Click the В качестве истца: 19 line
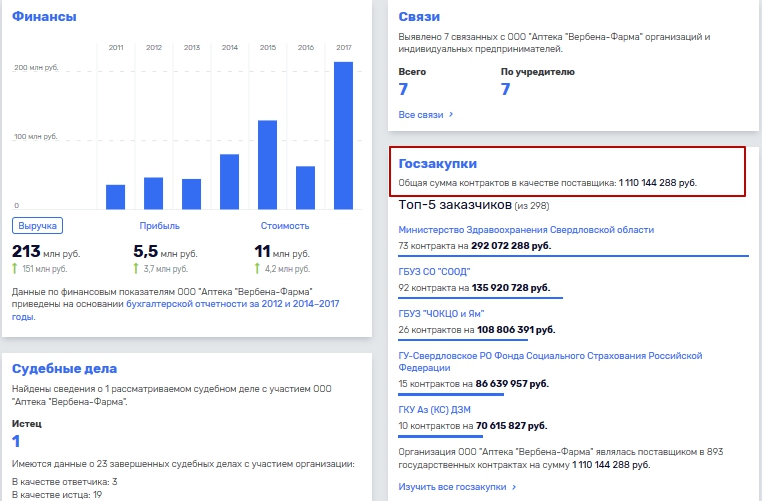 coord(57,495)
